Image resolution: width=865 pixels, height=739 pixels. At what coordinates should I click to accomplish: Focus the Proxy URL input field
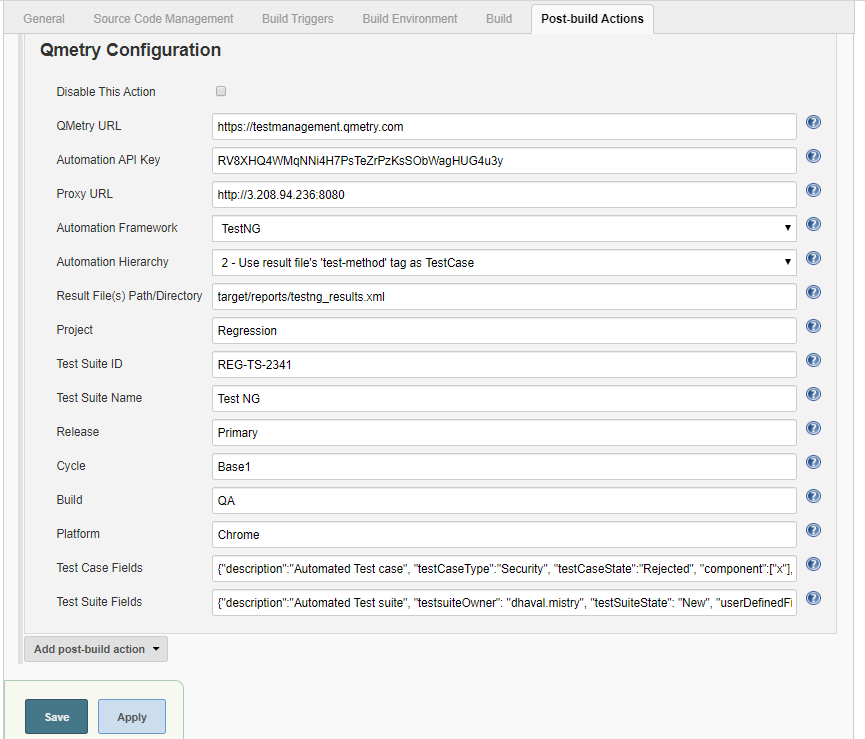pos(504,195)
